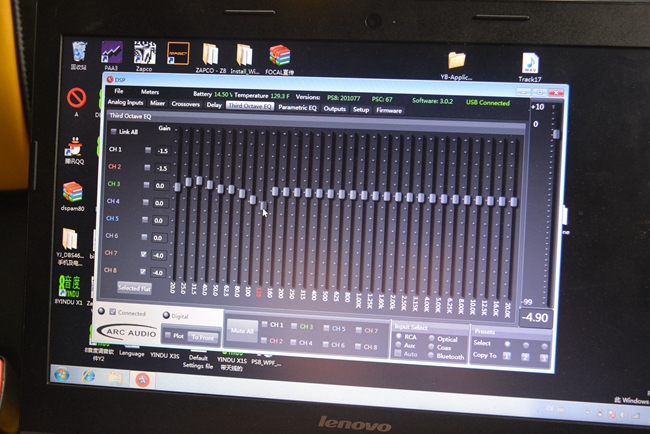Toggle the CH 7 checkbox
Viewport: 650px width, 434px height.
click(x=143, y=254)
